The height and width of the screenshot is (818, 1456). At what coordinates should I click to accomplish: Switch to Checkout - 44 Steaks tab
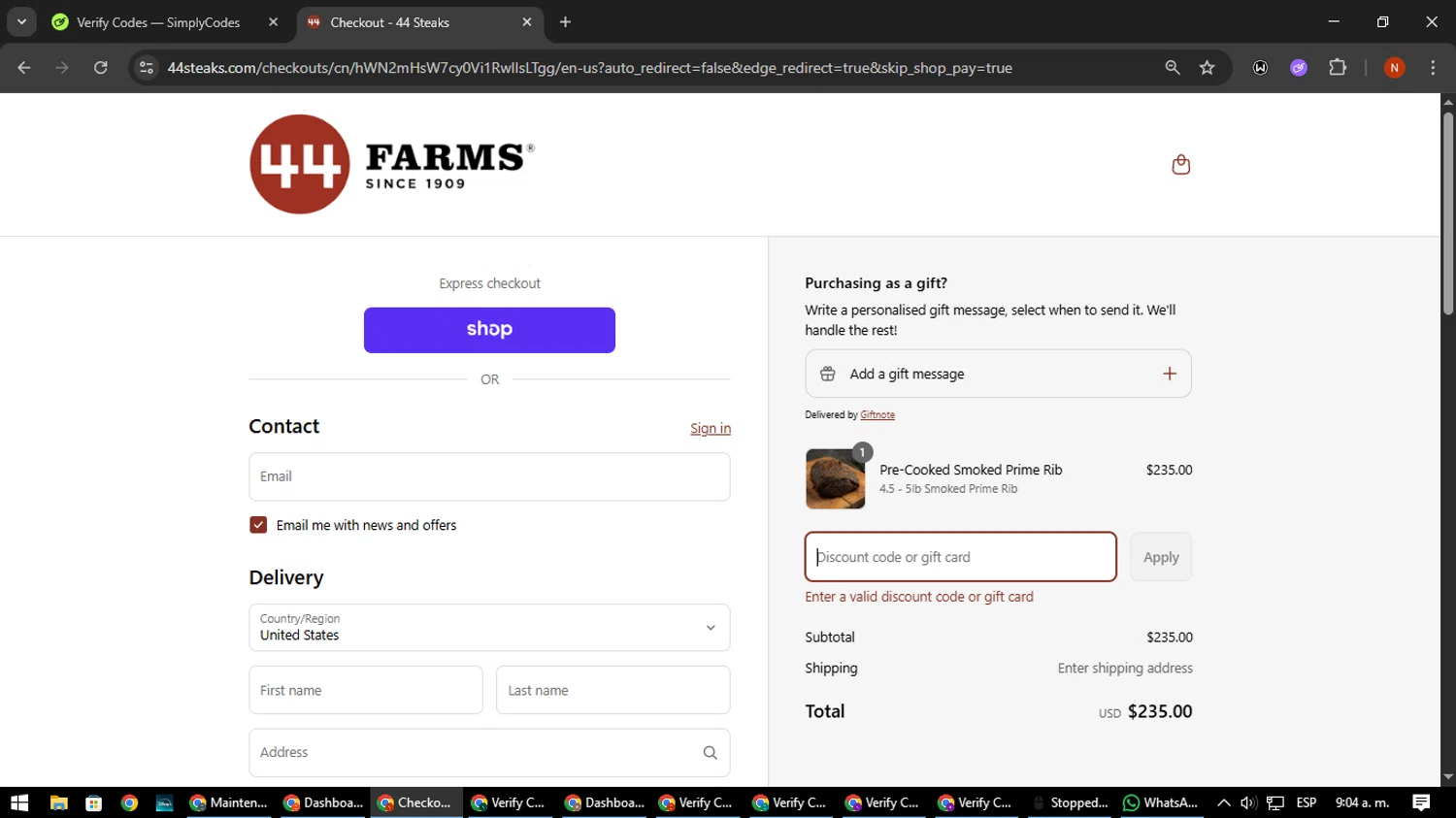420,22
